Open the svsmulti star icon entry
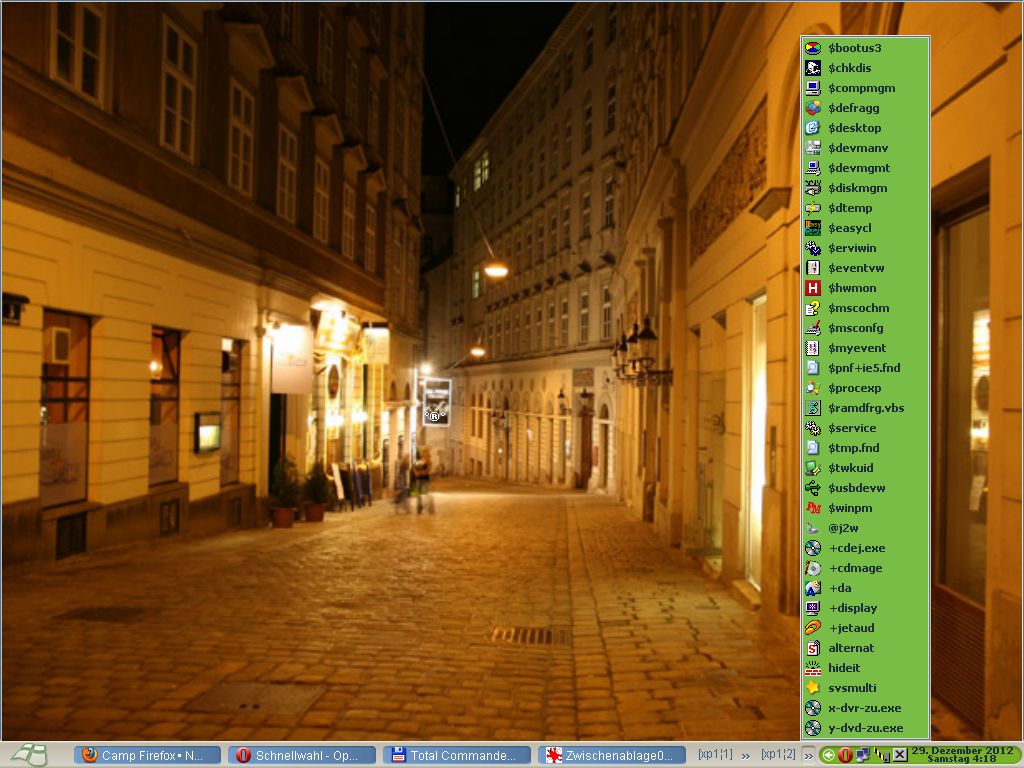 click(813, 688)
